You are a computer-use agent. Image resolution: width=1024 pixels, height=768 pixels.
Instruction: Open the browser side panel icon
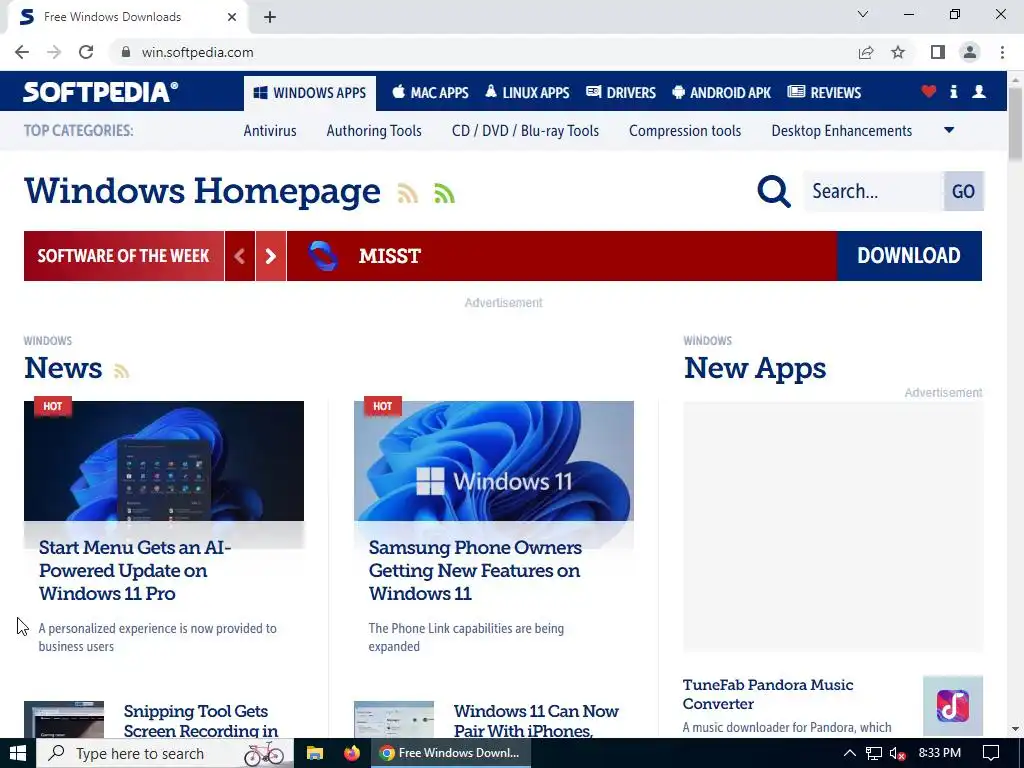click(938, 52)
